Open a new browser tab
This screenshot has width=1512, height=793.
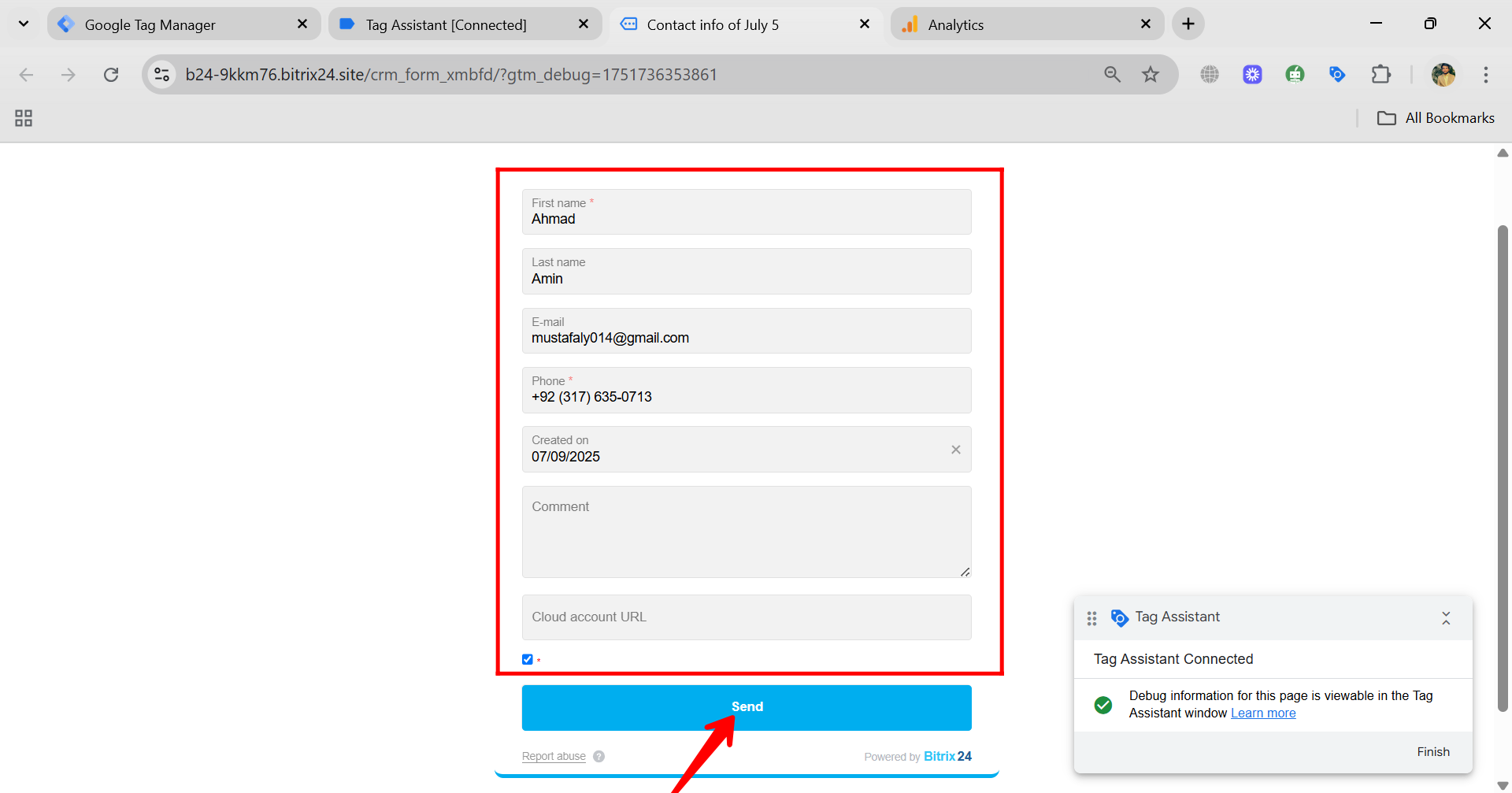pos(1188,24)
